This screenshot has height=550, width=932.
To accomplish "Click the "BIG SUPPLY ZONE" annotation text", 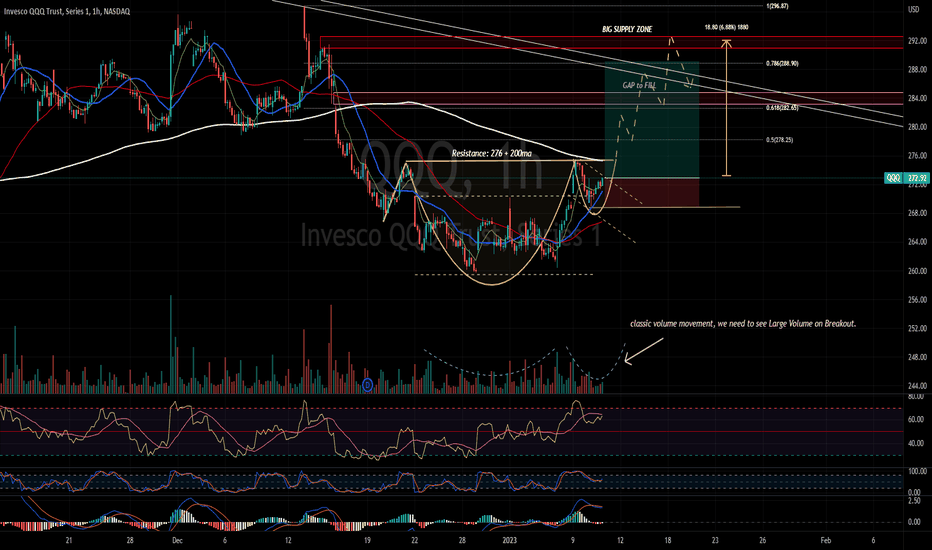I will 627,29.
